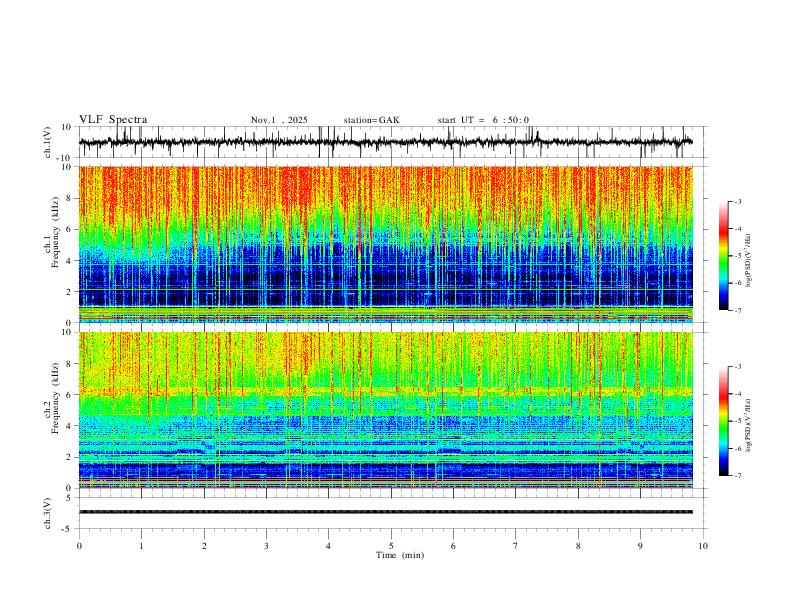Click the 'station=GAK' label
This screenshot has height=612, width=792.
tap(372, 120)
